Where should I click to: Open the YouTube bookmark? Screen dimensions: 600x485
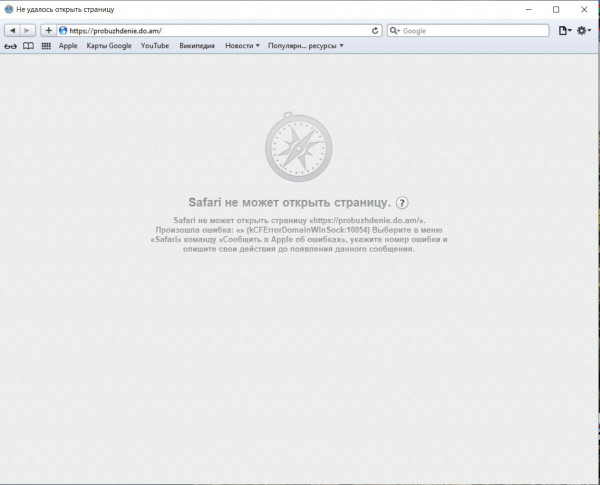click(x=155, y=46)
